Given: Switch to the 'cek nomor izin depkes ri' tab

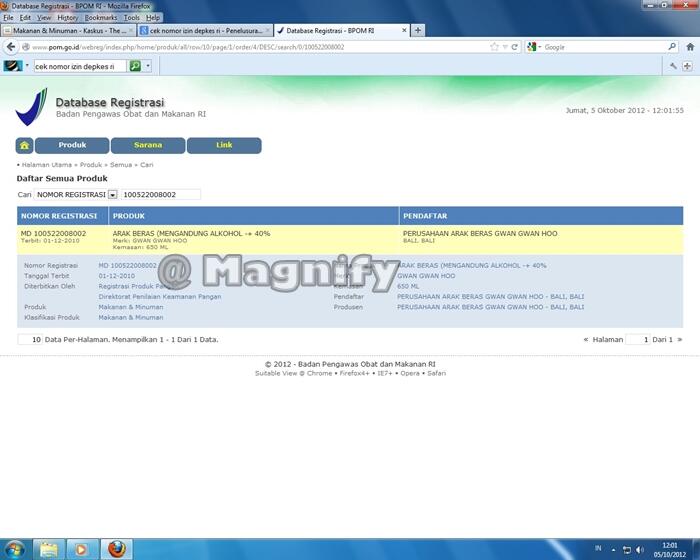Looking at the screenshot, I should 205,30.
